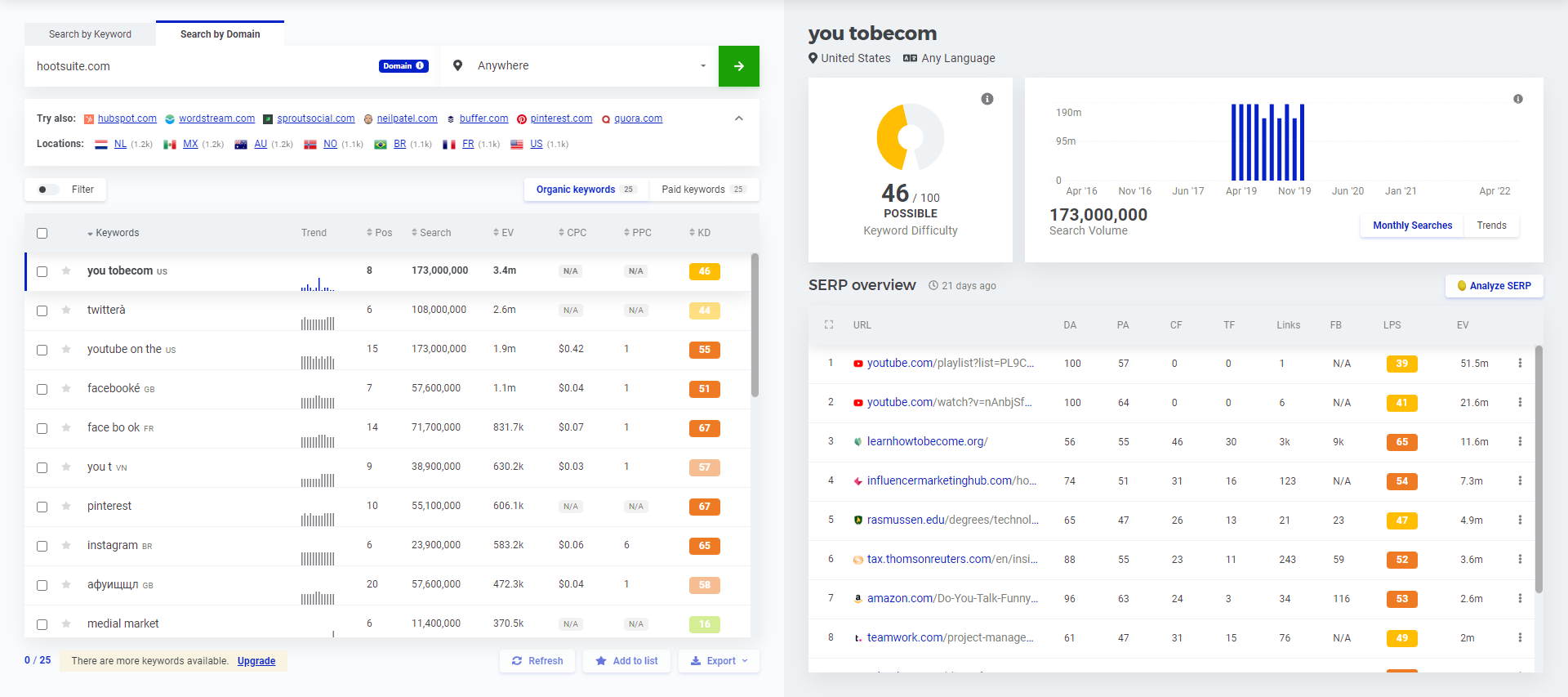Sort by Keywords column
Screen dimensions: 1568x697
(x=113, y=233)
